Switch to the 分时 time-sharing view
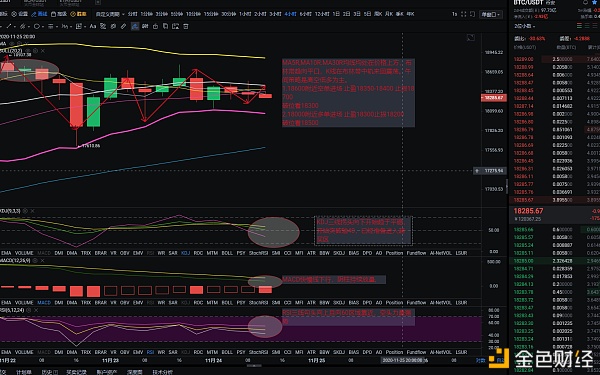This screenshot has width=600, height=375. [x=132, y=14]
